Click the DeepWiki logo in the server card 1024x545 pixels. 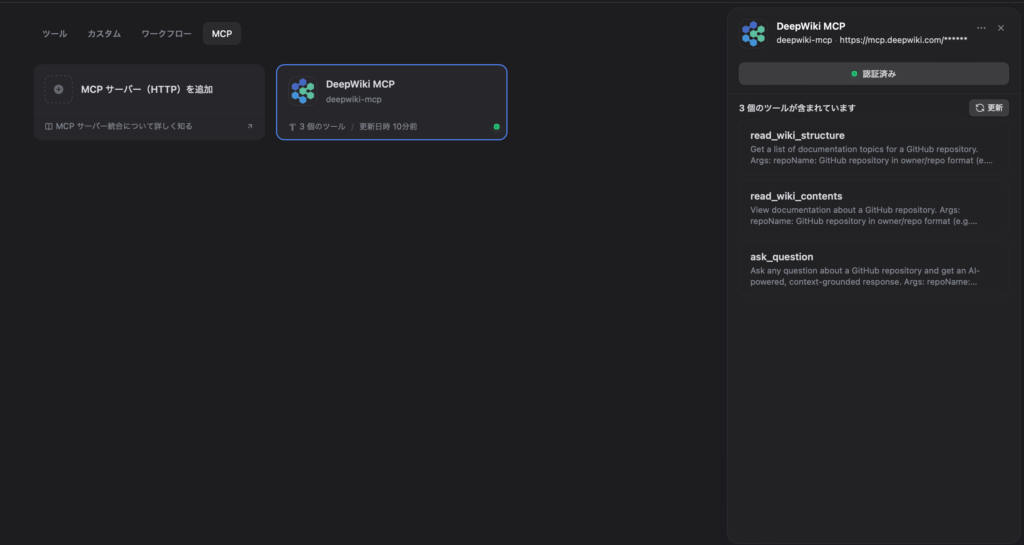point(303,91)
